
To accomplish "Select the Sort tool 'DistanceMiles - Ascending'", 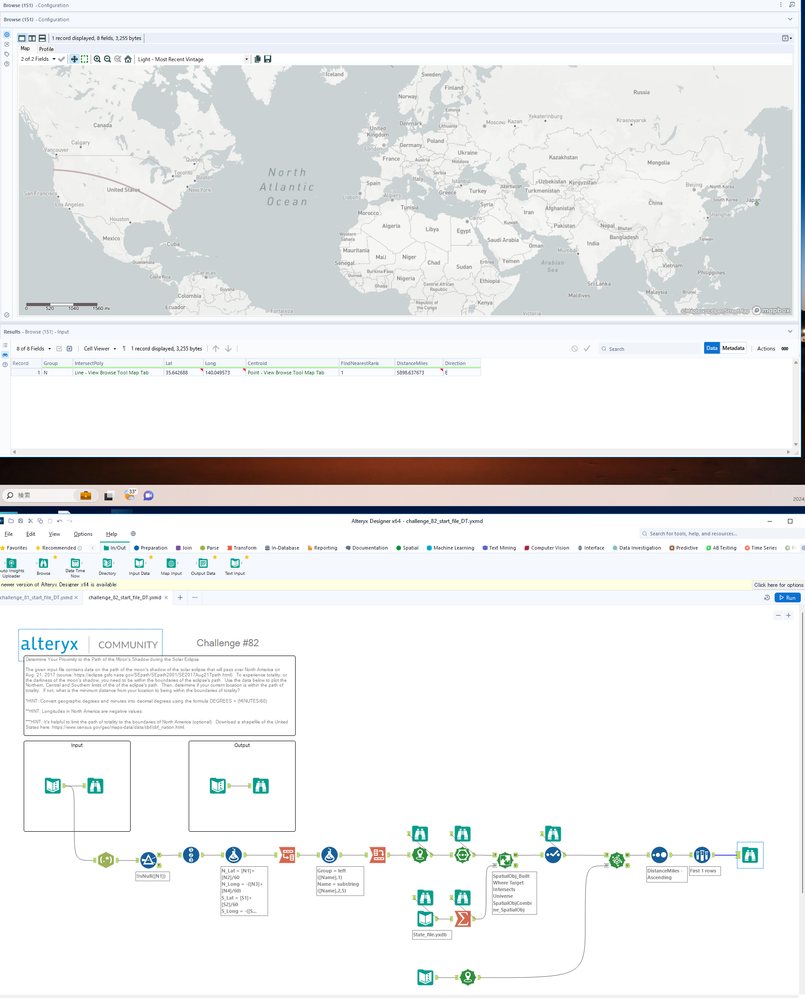I will [x=659, y=855].
